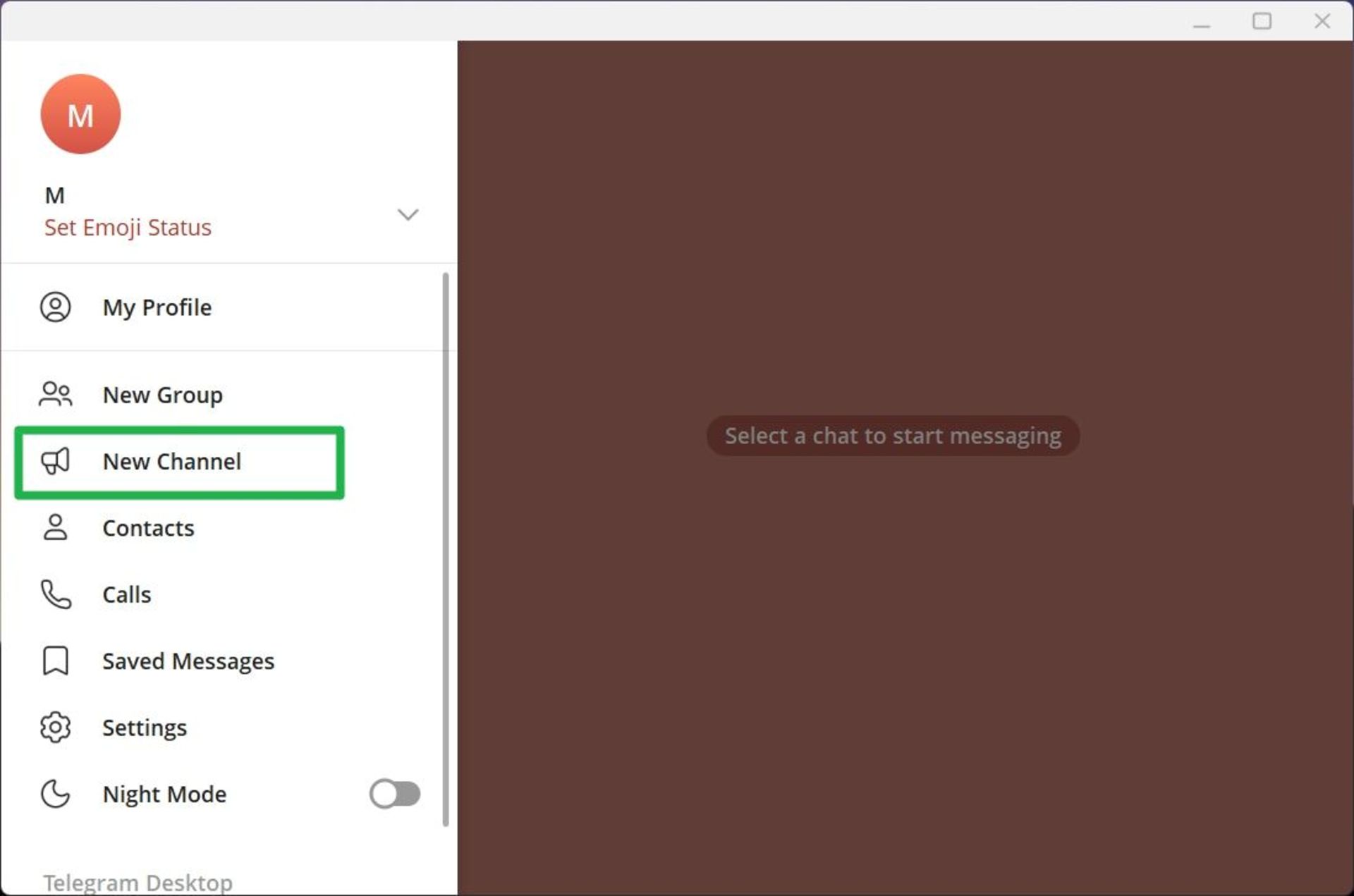Click the dimmed chat area to dismiss menu
The width and height of the screenshot is (1354, 896).
click(903, 634)
